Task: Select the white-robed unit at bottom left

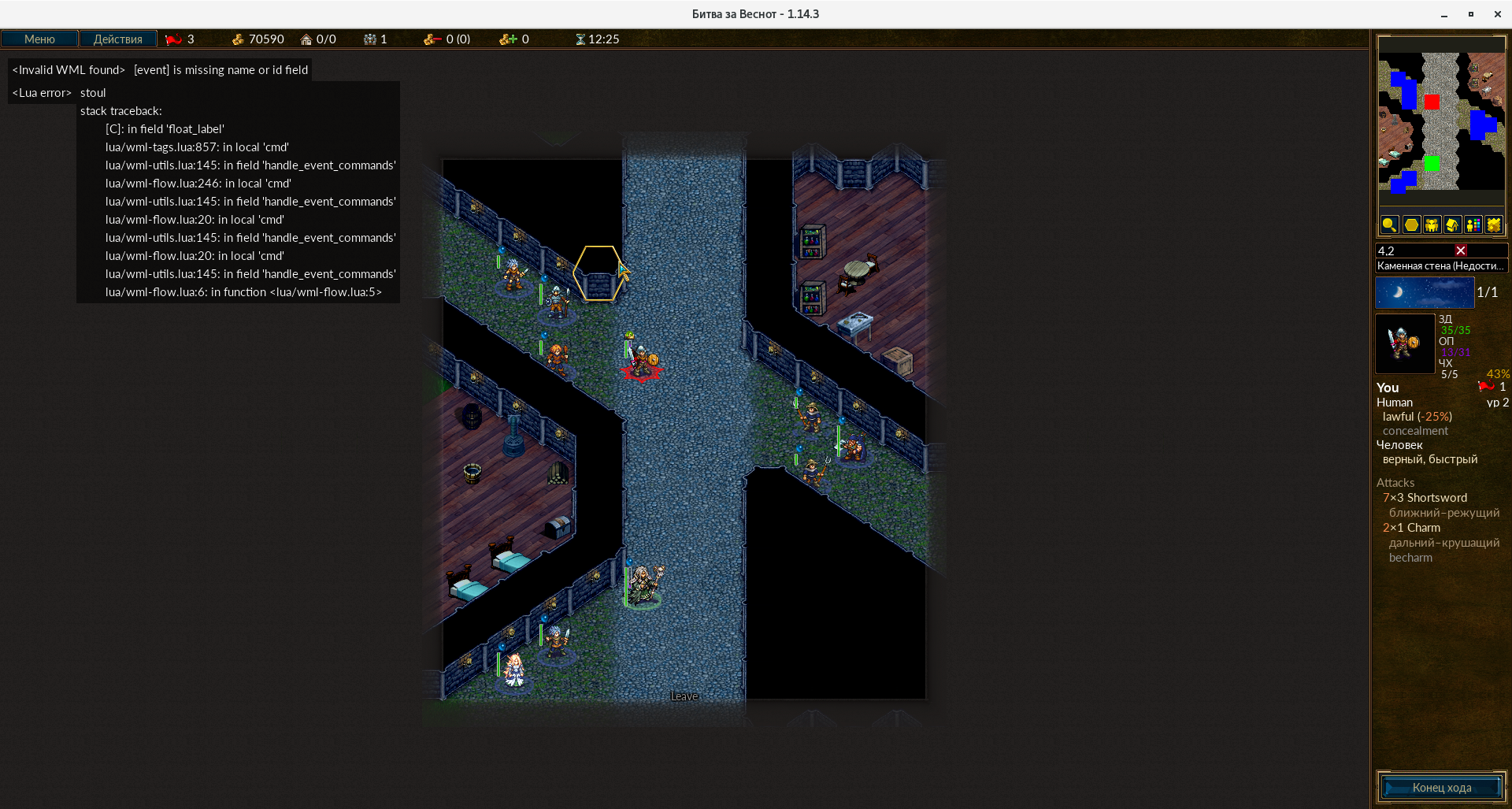Action: tap(514, 670)
